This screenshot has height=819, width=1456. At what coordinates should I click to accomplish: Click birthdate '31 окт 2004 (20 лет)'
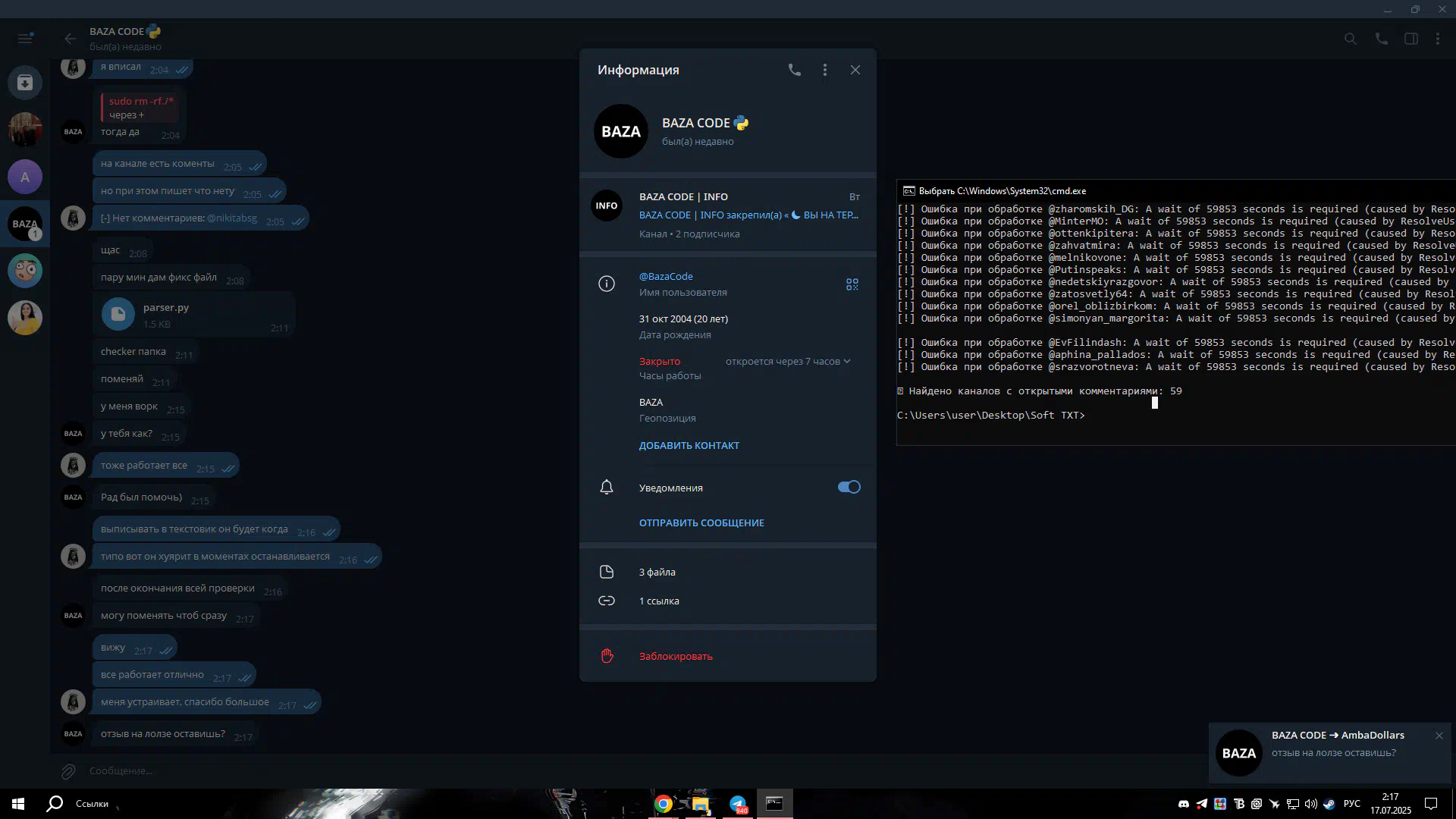tap(683, 318)
